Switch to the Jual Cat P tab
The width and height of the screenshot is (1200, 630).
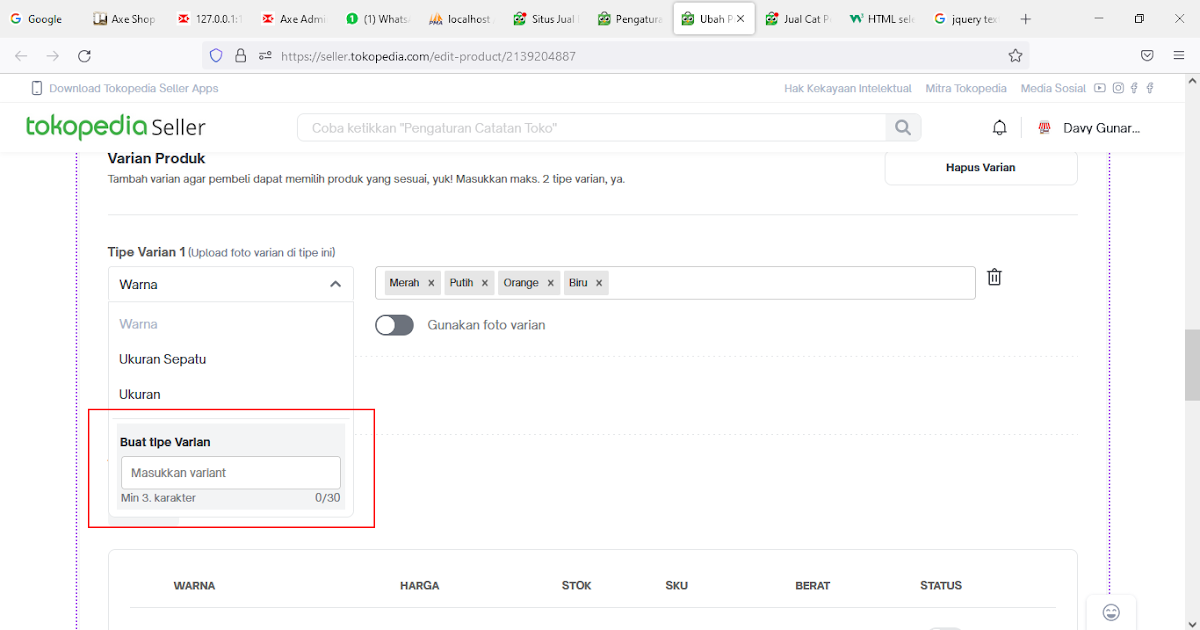tap(798, 19)
